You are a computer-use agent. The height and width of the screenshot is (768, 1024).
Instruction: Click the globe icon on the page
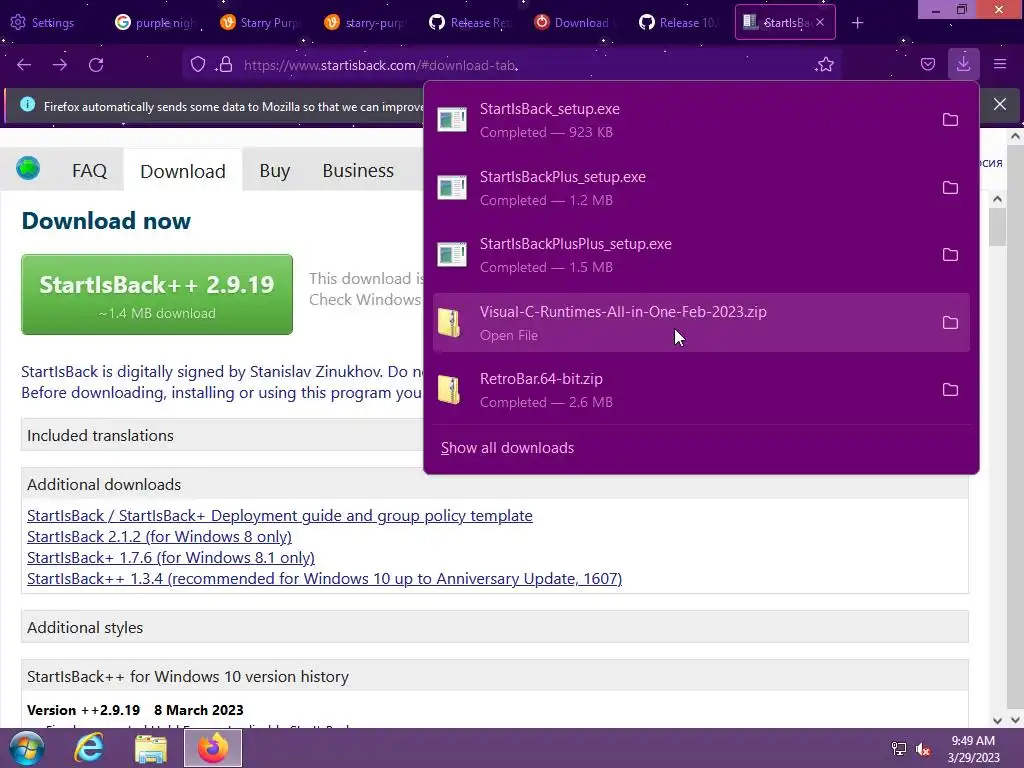pos(28,168)
